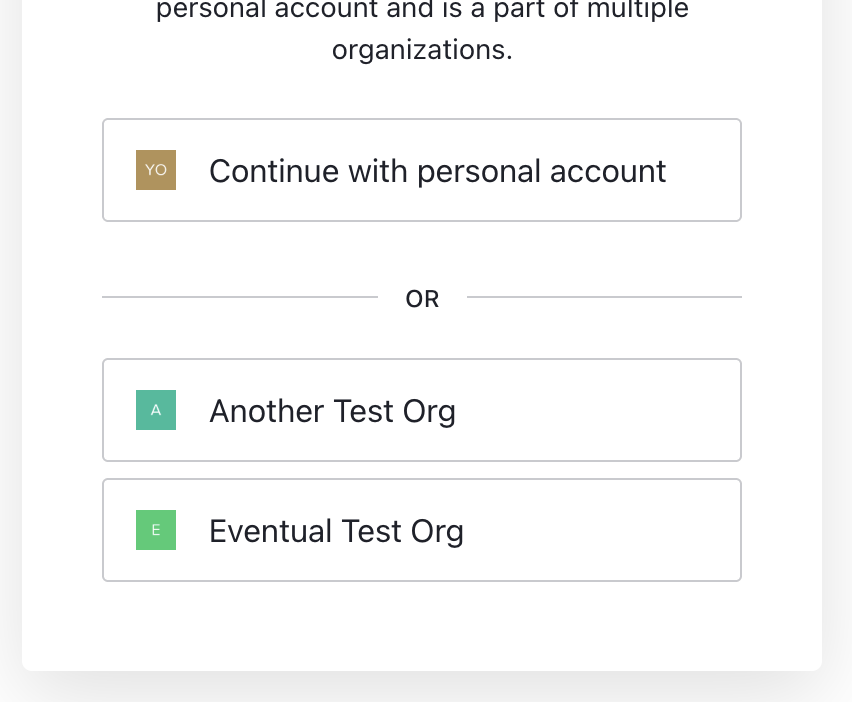Image resolution: width=852 pixels, height=702 pixels.
Task: Click the letter E inside green square
Action: coord(156,530)
